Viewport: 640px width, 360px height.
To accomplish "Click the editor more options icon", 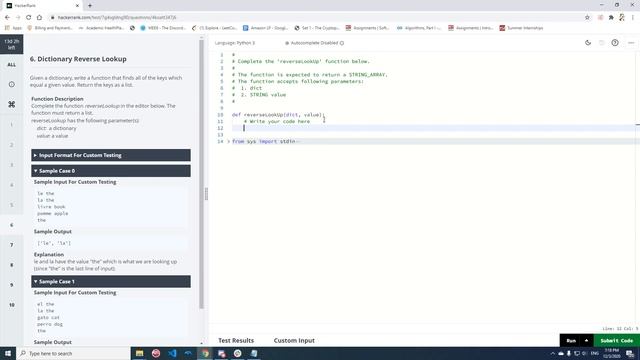I will point(631,42).
